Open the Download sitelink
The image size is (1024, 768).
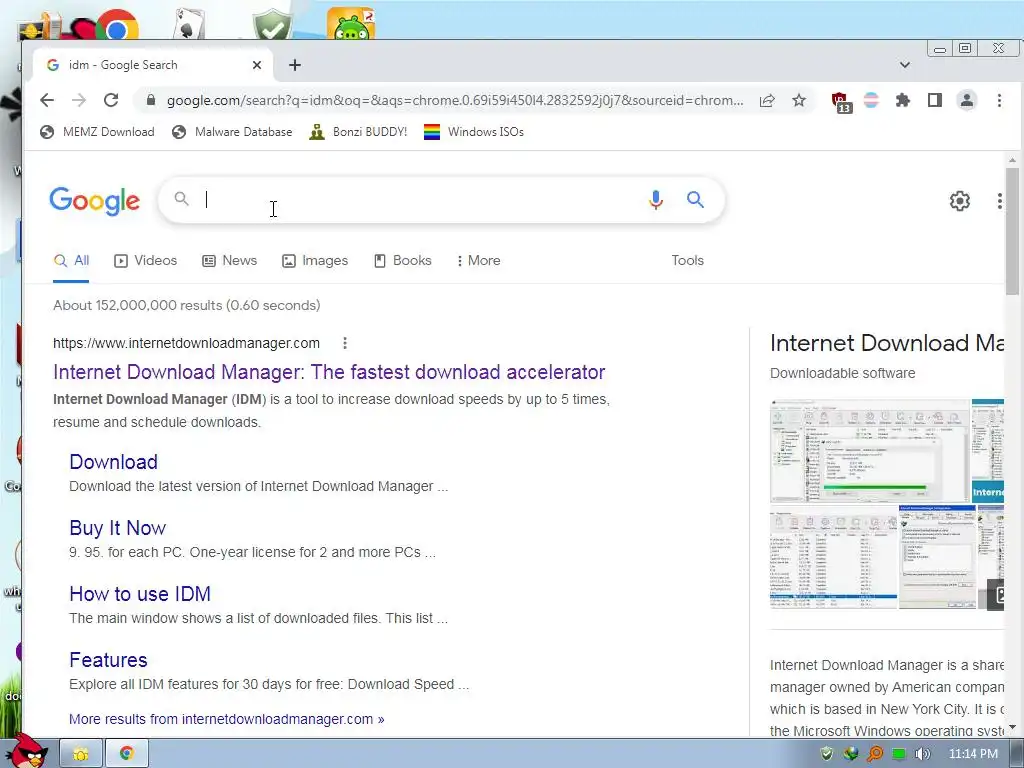(114, 462)
